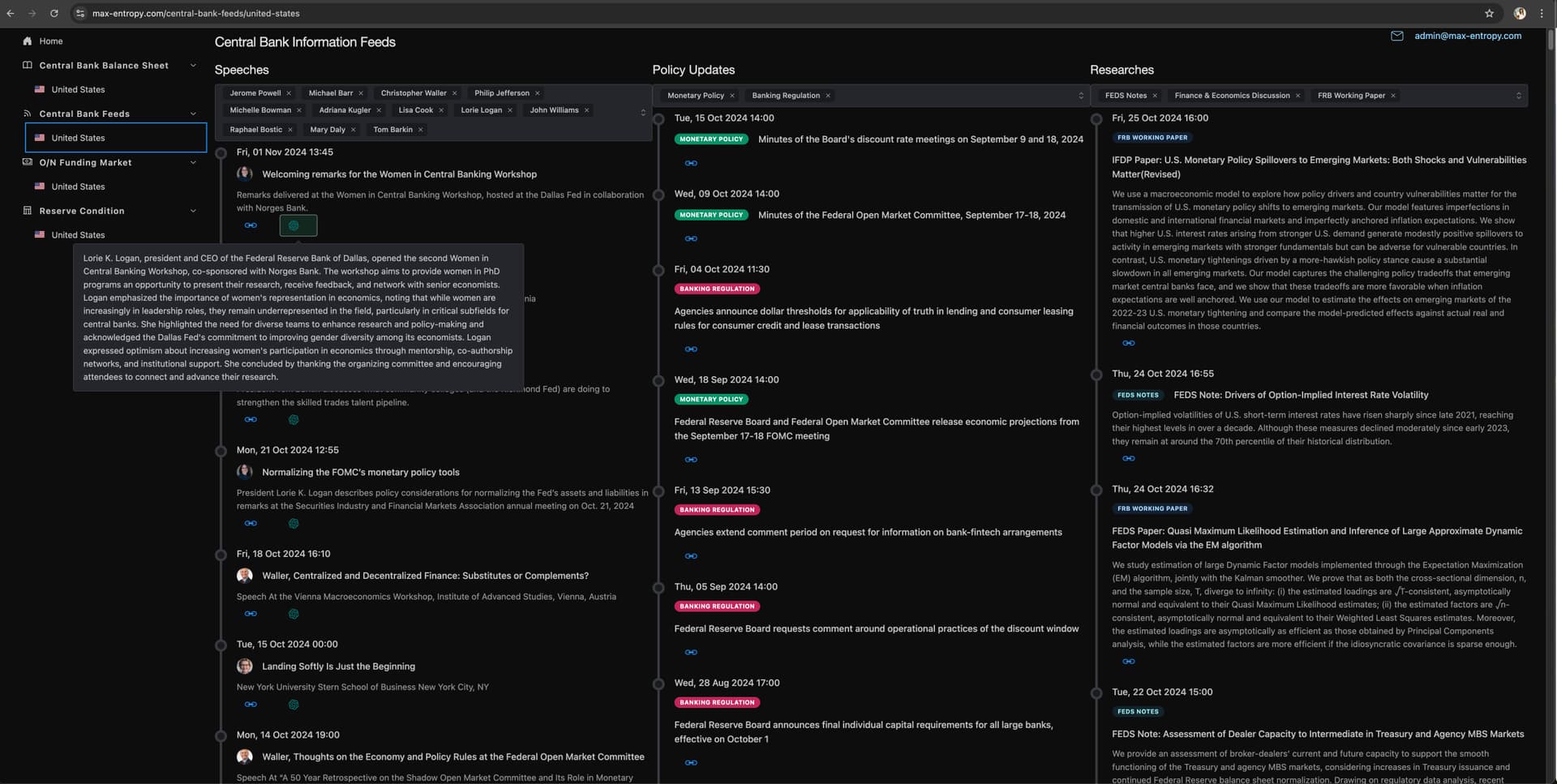Select United States under O/N Funding Market
This screenshot has height=784, width=1557.
pos(79,186)
